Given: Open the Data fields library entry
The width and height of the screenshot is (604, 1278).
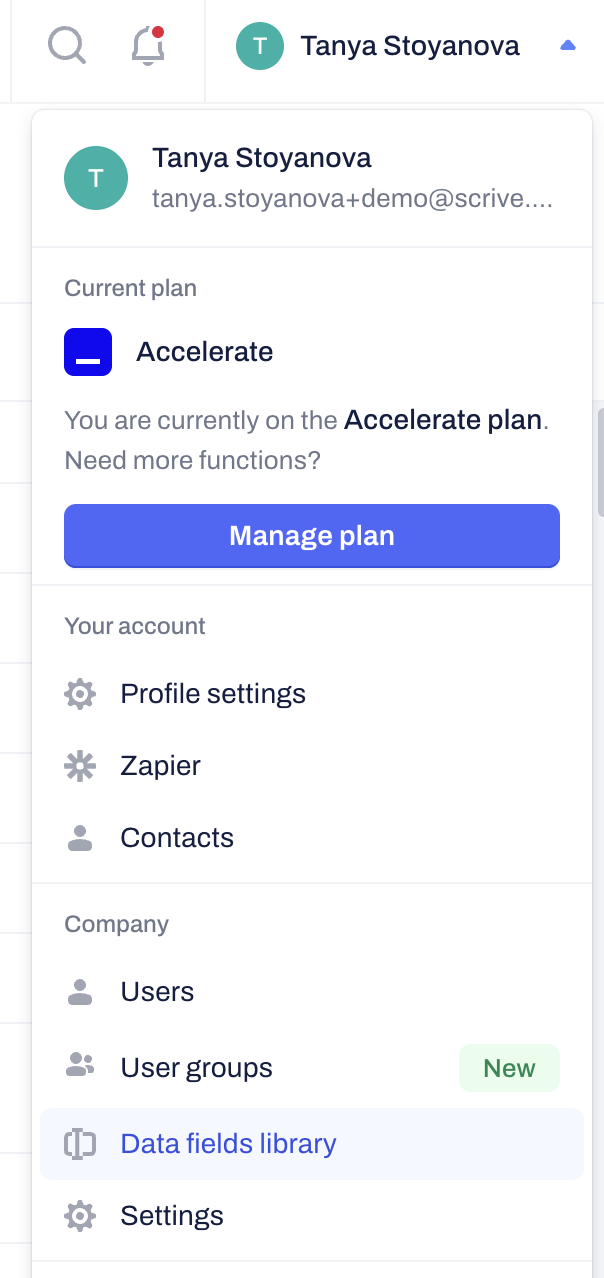Looking at the screenshot, I should [x=228, y=1144].
